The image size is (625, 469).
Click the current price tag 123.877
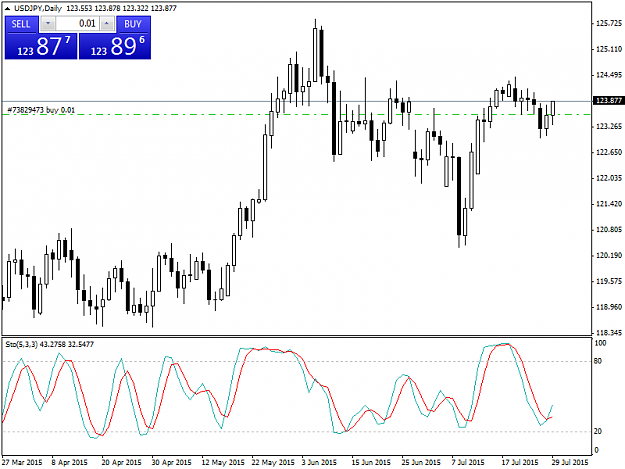(x=608, y=100)
